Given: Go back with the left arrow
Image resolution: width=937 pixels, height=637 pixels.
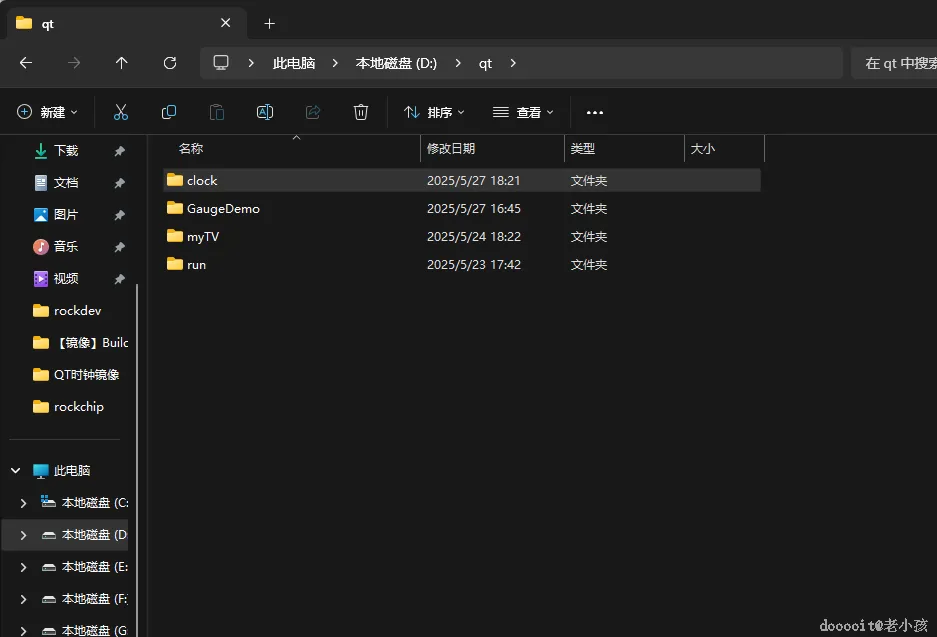Looking at the screenshot, I should (26, 63).
